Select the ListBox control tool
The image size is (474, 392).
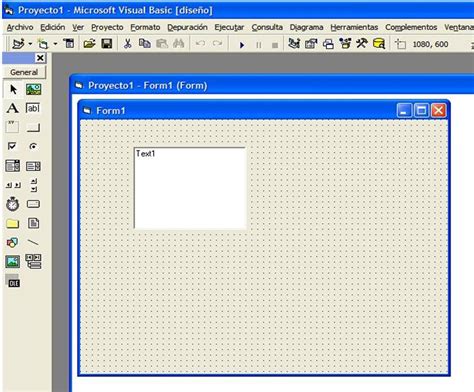pos(33,166)
